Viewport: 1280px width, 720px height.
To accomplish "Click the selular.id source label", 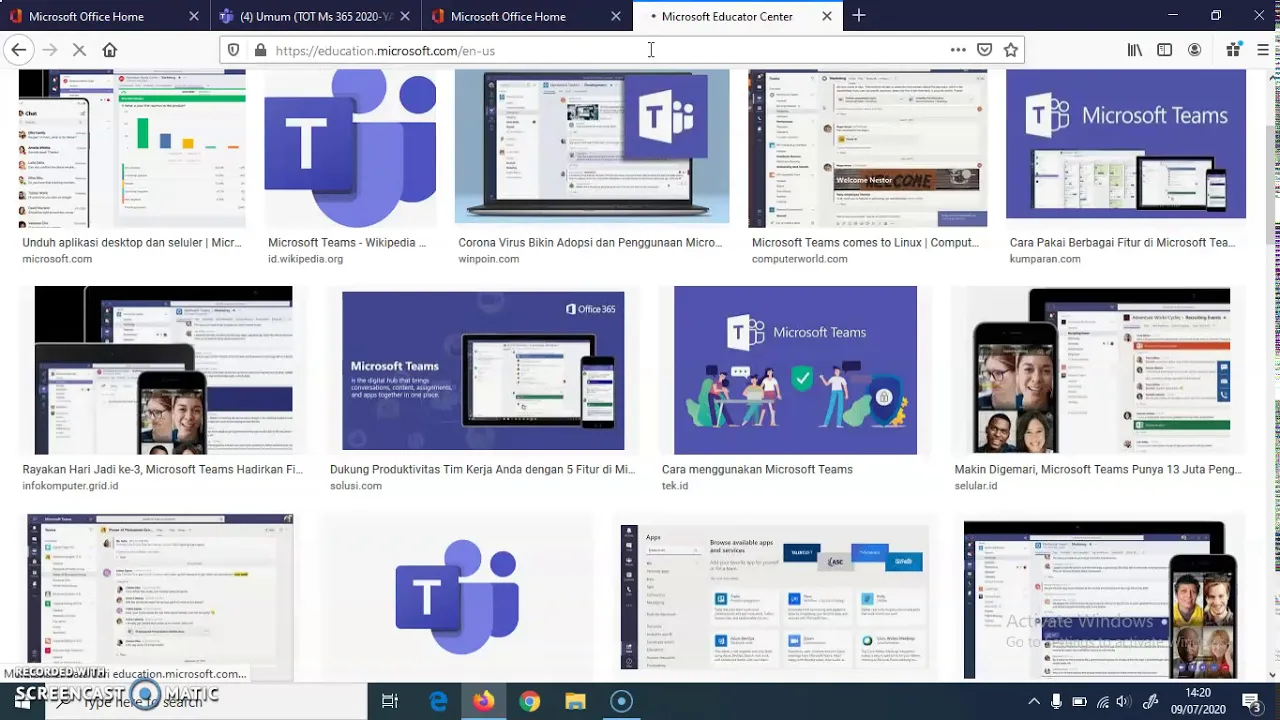I will pyautogui.click(x=976, y=486).
